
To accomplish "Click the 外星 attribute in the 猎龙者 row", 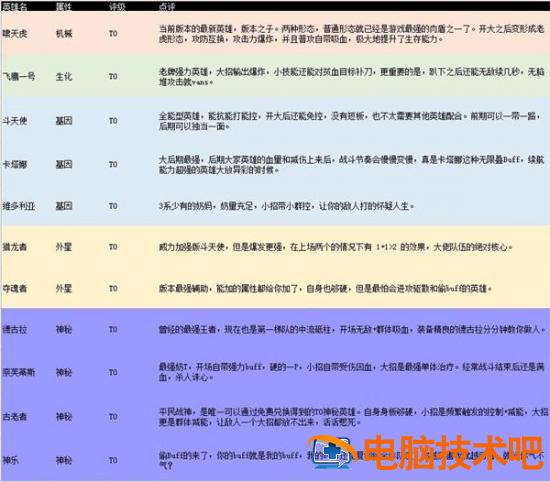I will pos(64,247).
